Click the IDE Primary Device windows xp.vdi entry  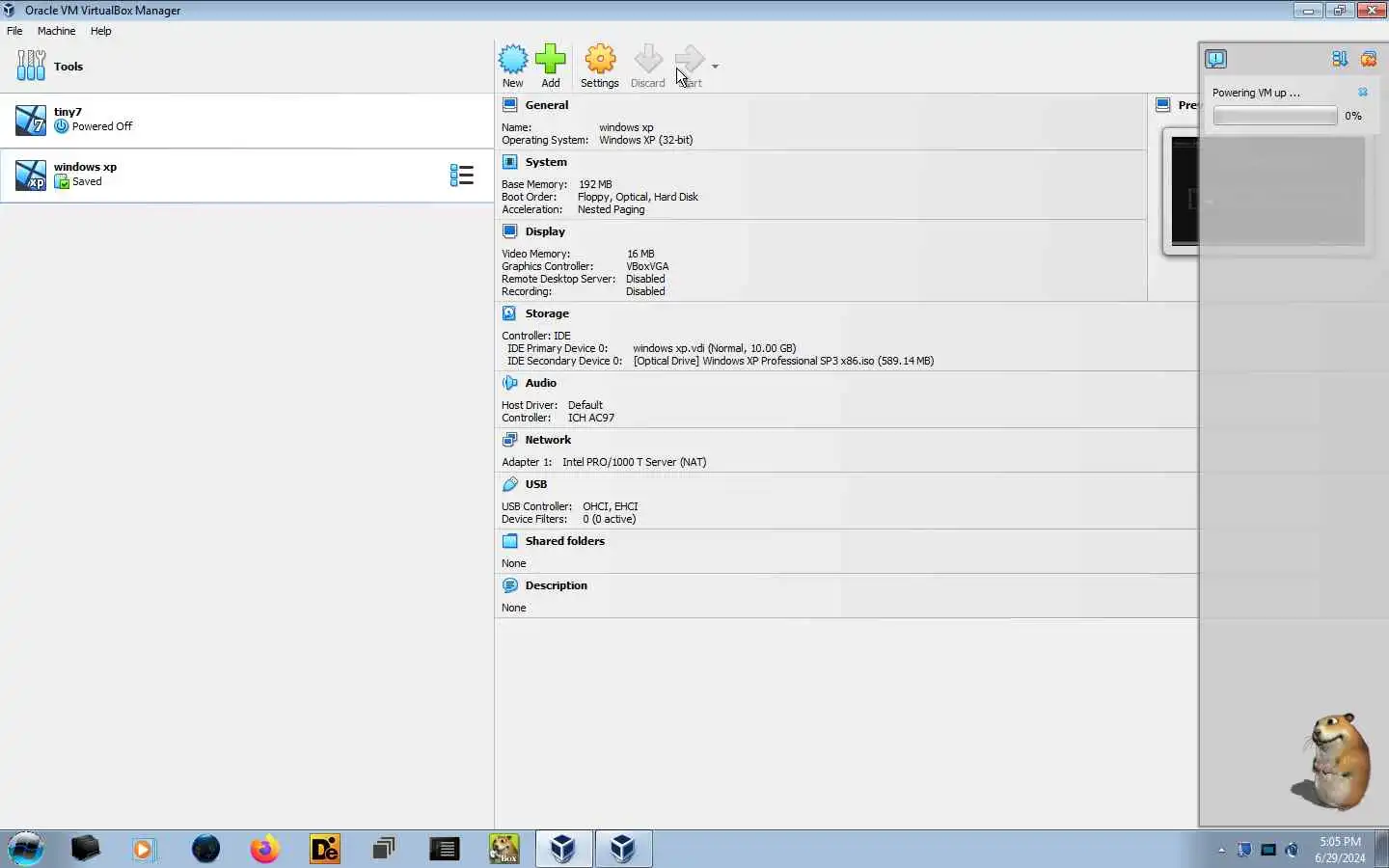pos(715,348)
